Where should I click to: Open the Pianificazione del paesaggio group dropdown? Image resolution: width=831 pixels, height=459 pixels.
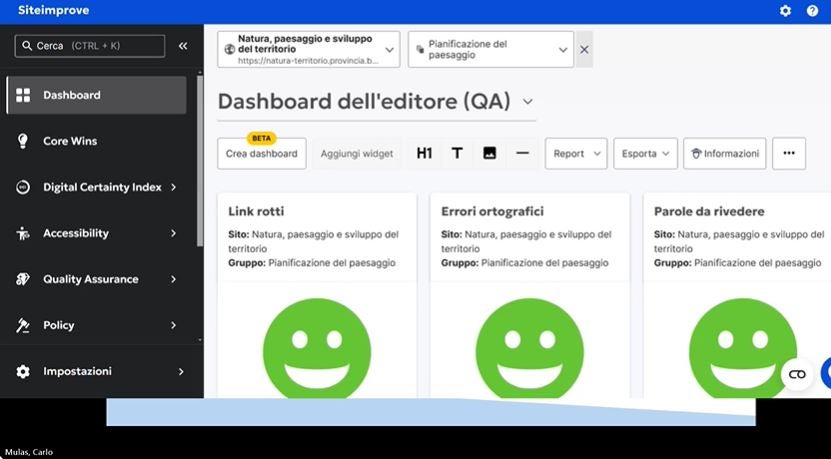tap(490, 49)
